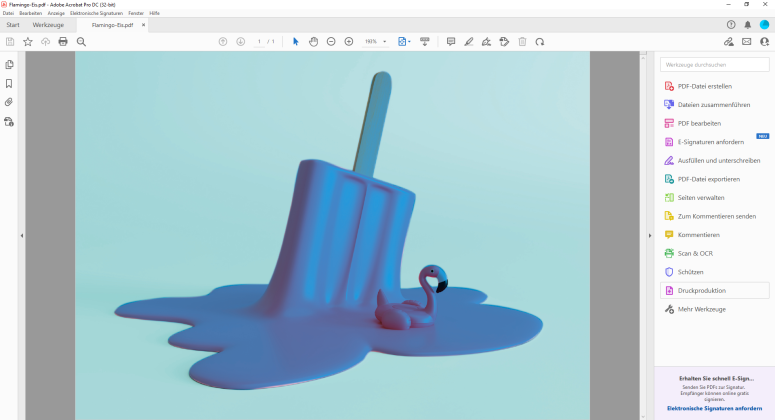775x420 pixels.
Task: Open the Fenster menu
Action: [x=136, y=13]
